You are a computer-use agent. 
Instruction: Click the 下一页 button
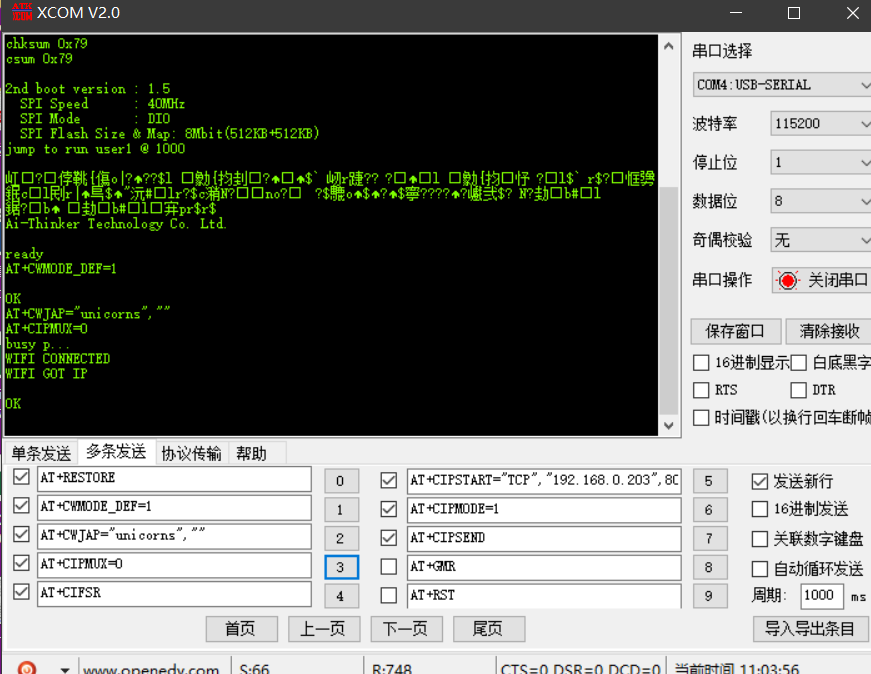(407, 629)
